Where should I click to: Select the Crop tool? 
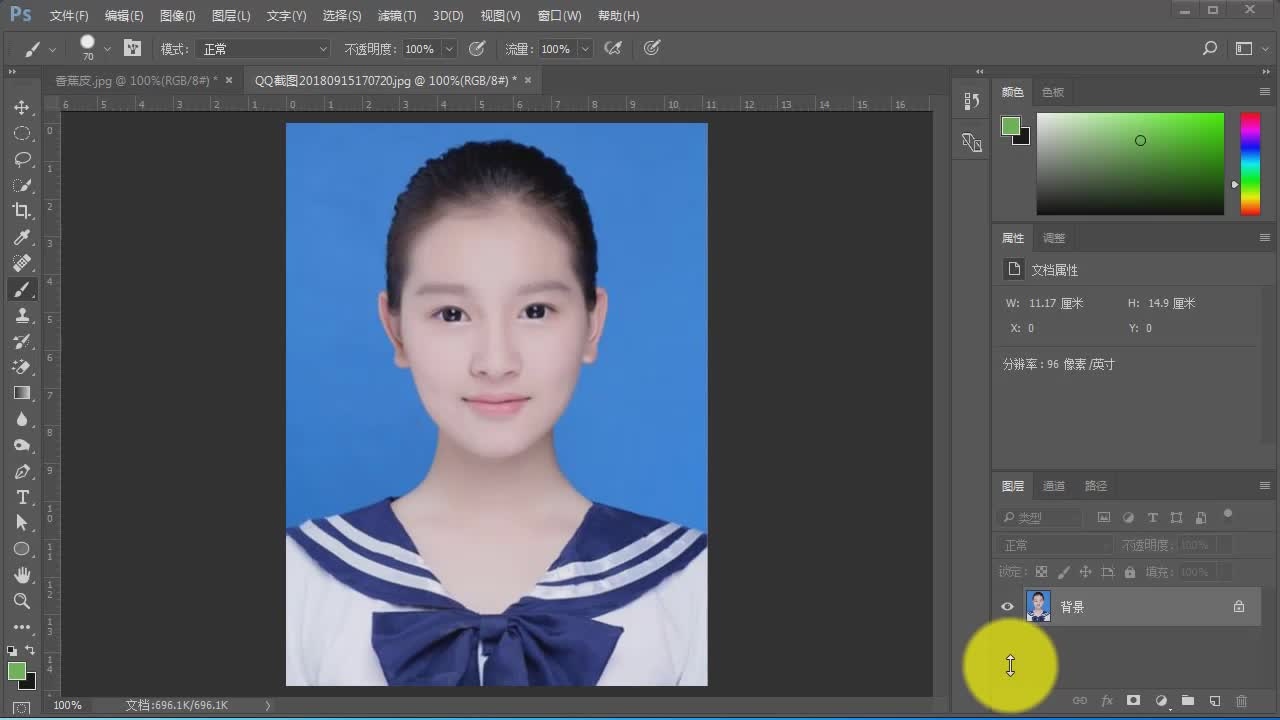point(22,211)
